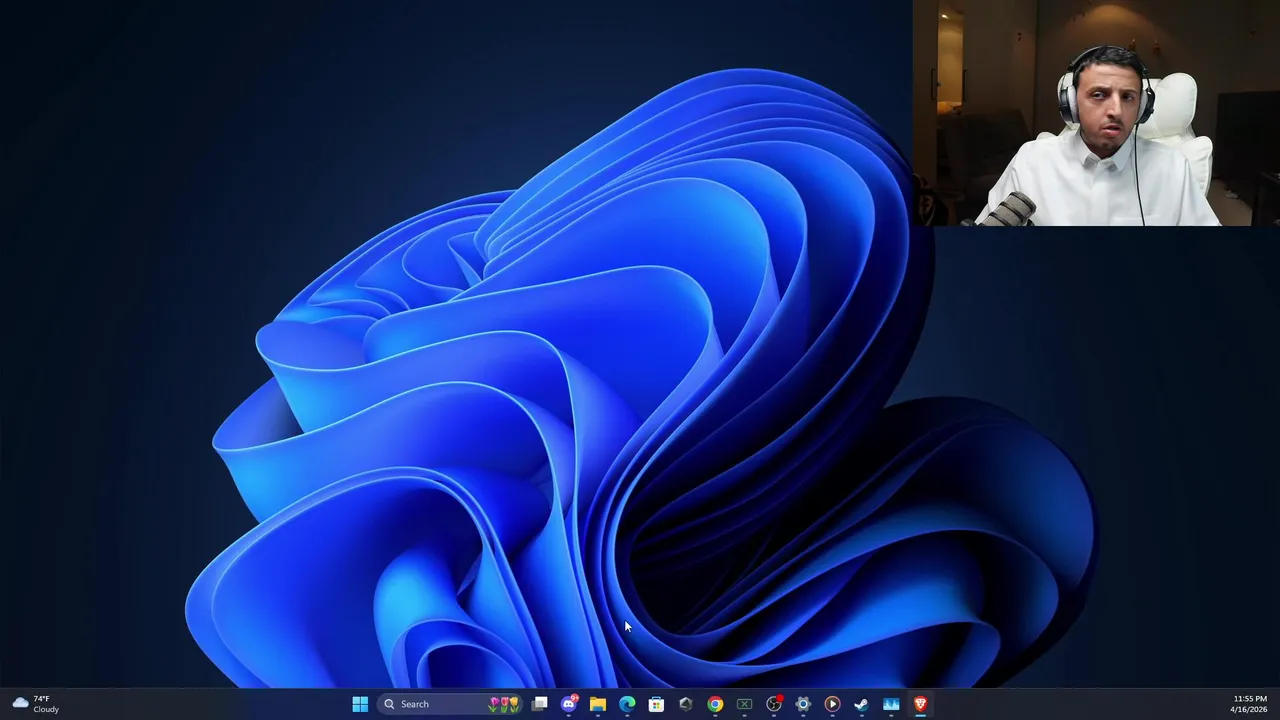The image size is (1280, 720).
Task: Open Settings gear on the taskbar
Action: tap(803, 704)
